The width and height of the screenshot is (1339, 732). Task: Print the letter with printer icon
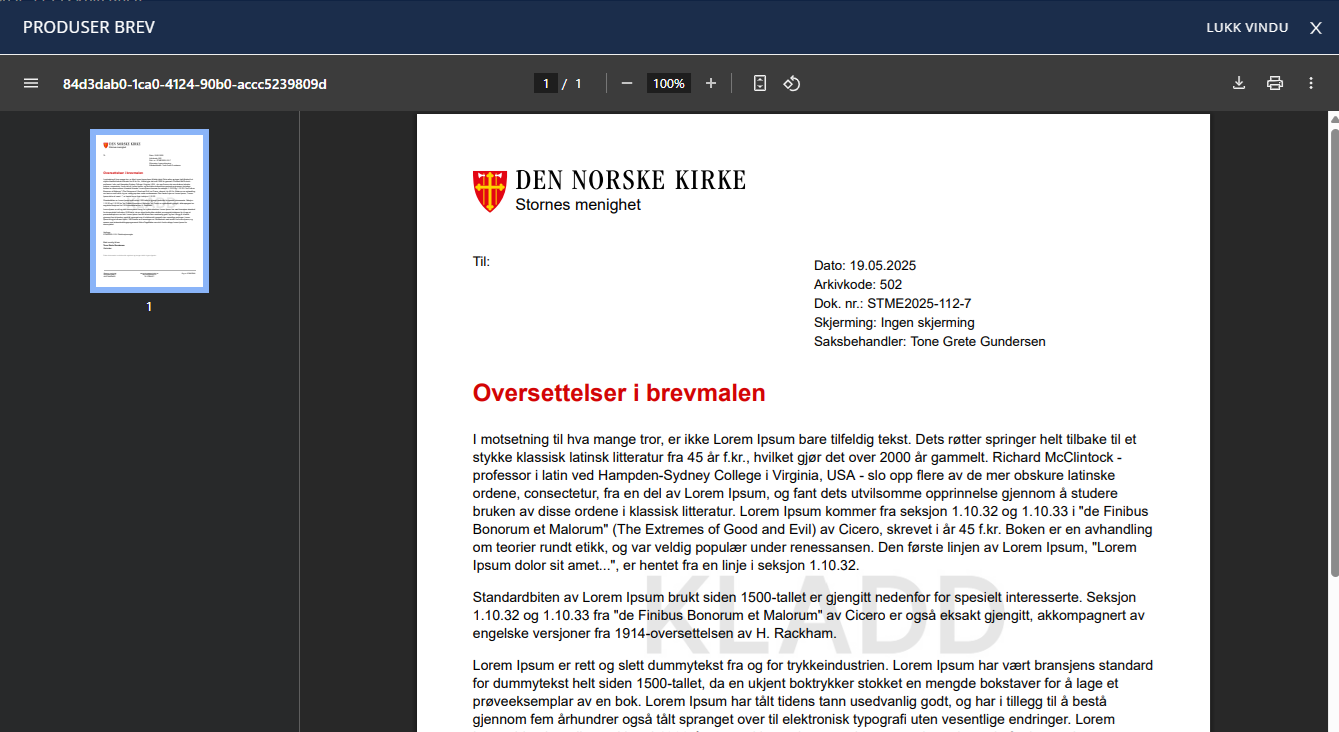[1275, 83]
